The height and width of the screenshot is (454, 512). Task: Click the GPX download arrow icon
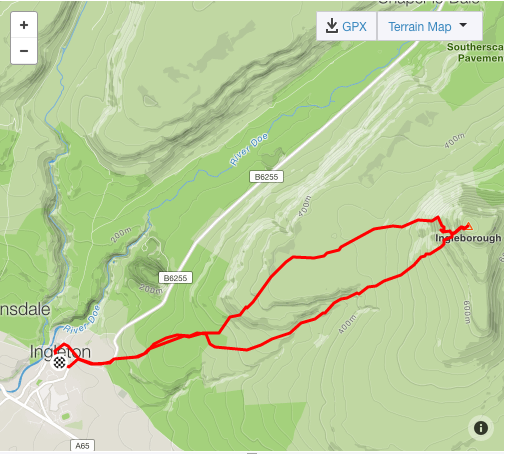[x=332, y=26]
